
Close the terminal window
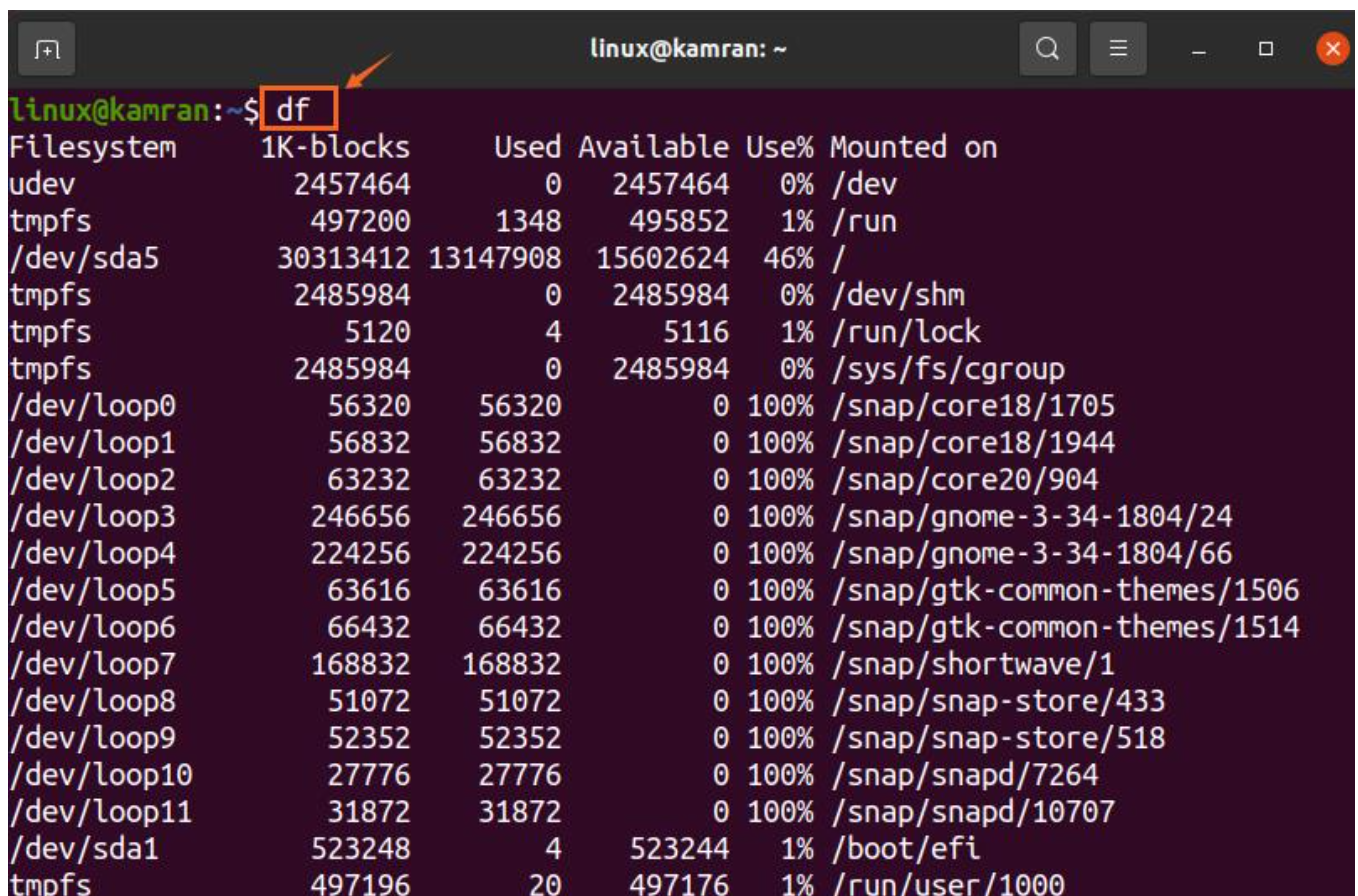point(1331,48)
